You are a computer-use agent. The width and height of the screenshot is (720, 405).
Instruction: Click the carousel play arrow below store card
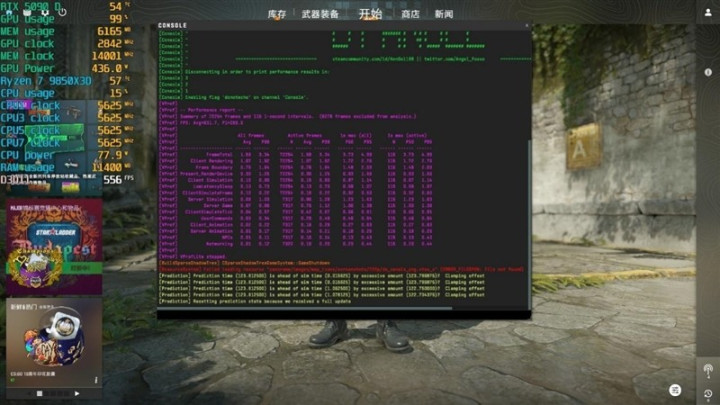click(77, 394)
